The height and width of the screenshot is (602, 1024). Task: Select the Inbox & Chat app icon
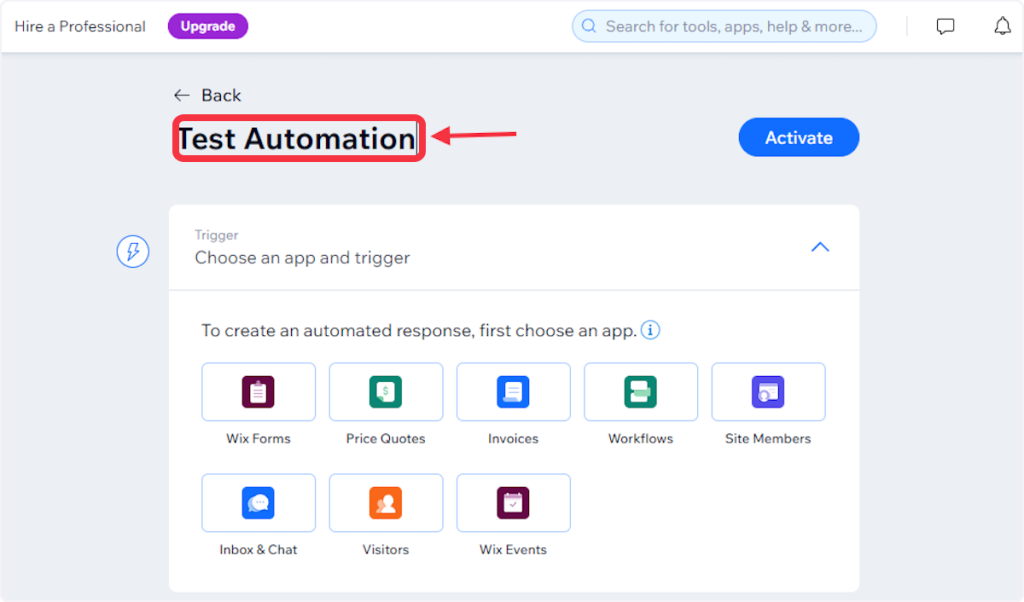point(258,503)
